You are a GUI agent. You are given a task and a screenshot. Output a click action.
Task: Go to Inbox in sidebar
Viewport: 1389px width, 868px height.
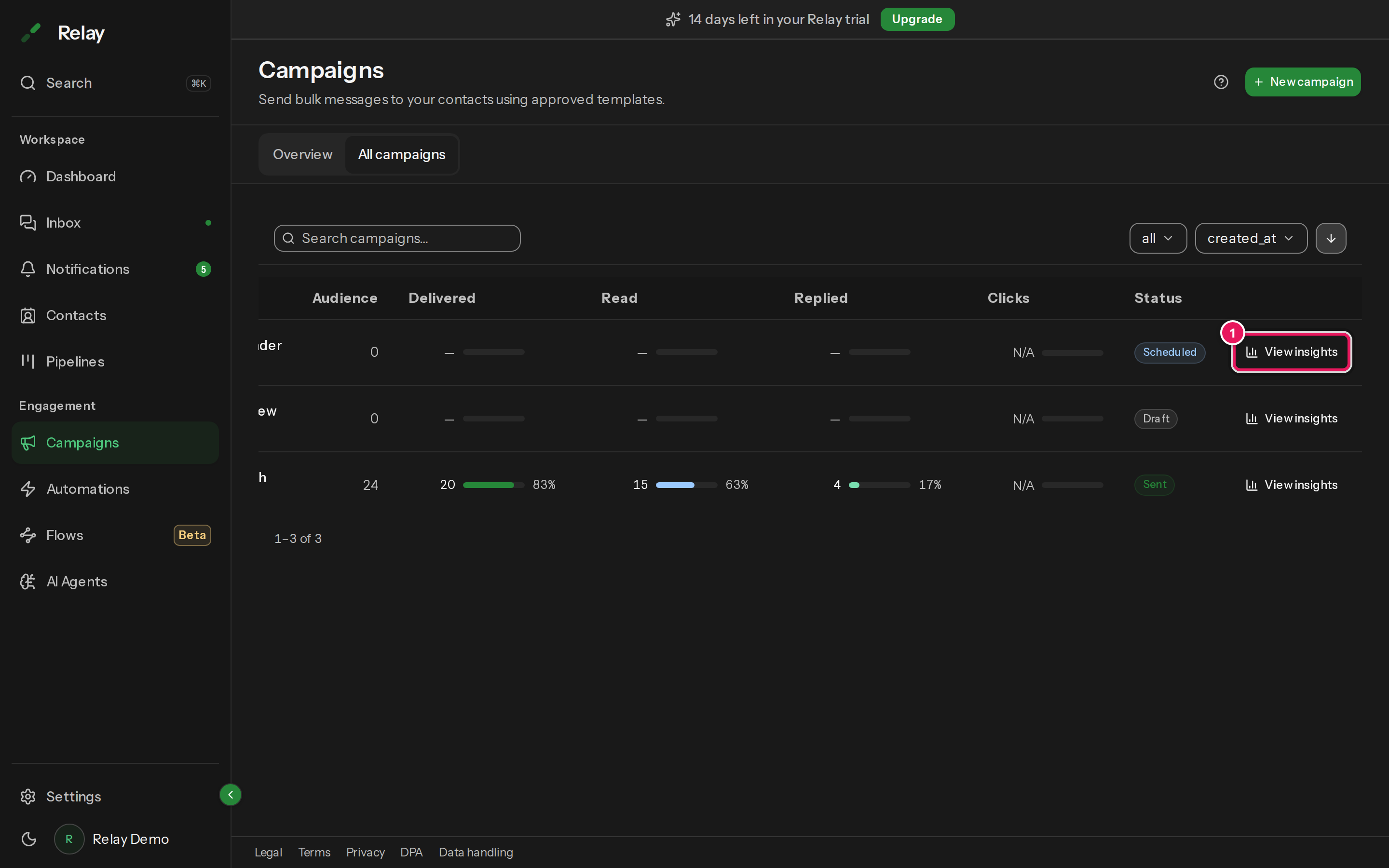tap(115, 223)
